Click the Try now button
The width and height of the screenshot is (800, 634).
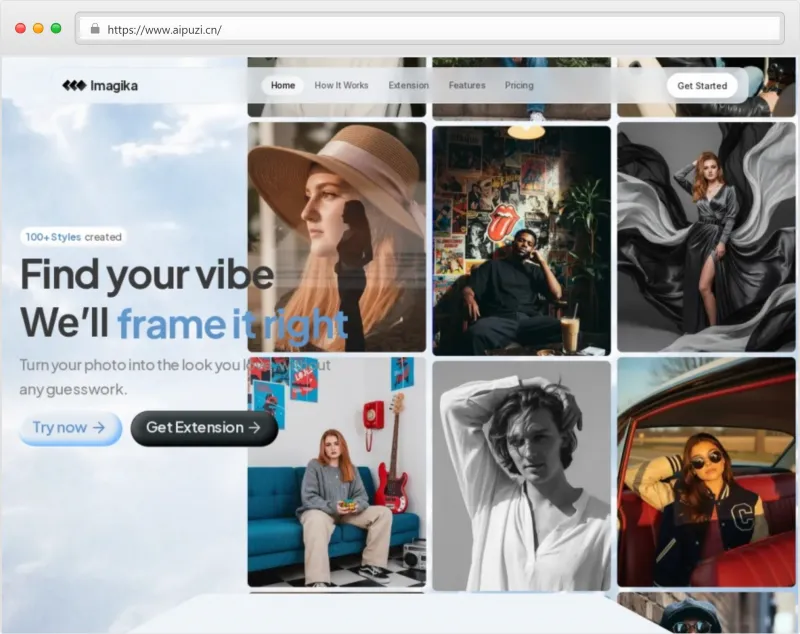tap(69, 428)
